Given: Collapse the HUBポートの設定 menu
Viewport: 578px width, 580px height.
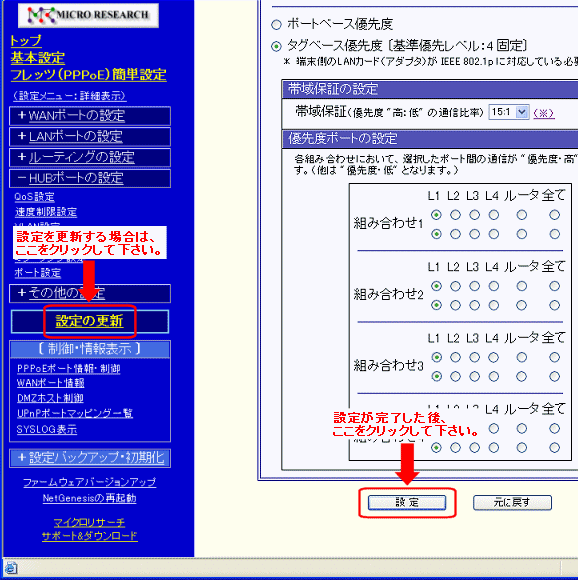Looking at the screenshot, I should click(x=90, y=178).
